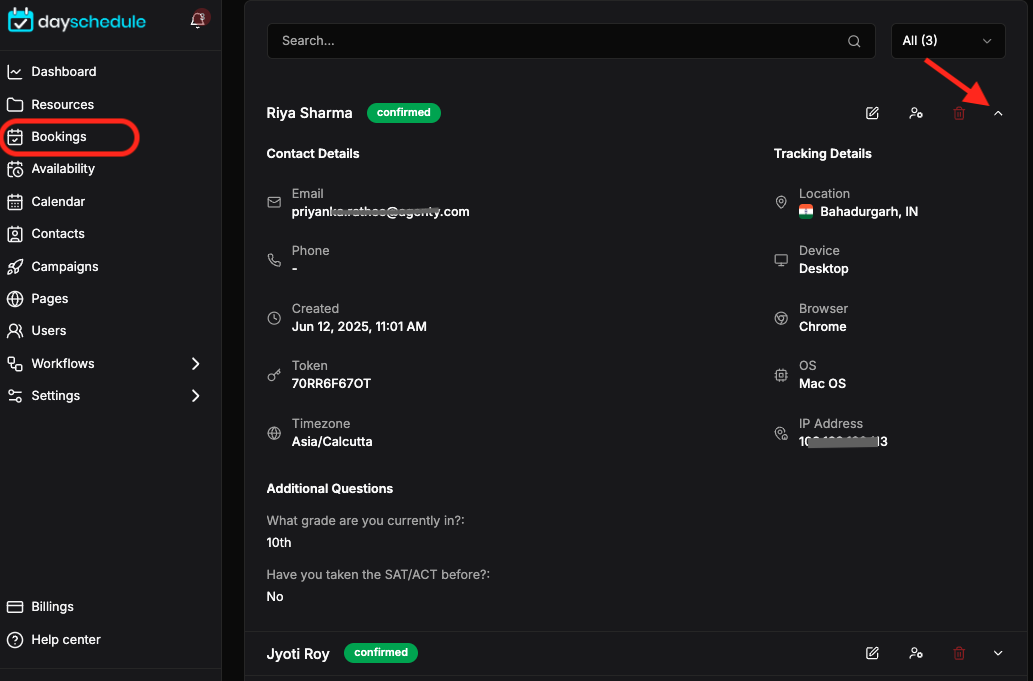Click the Mac OS value
The width and height of the screenshot is (1033, 681).
coord(822,384)
